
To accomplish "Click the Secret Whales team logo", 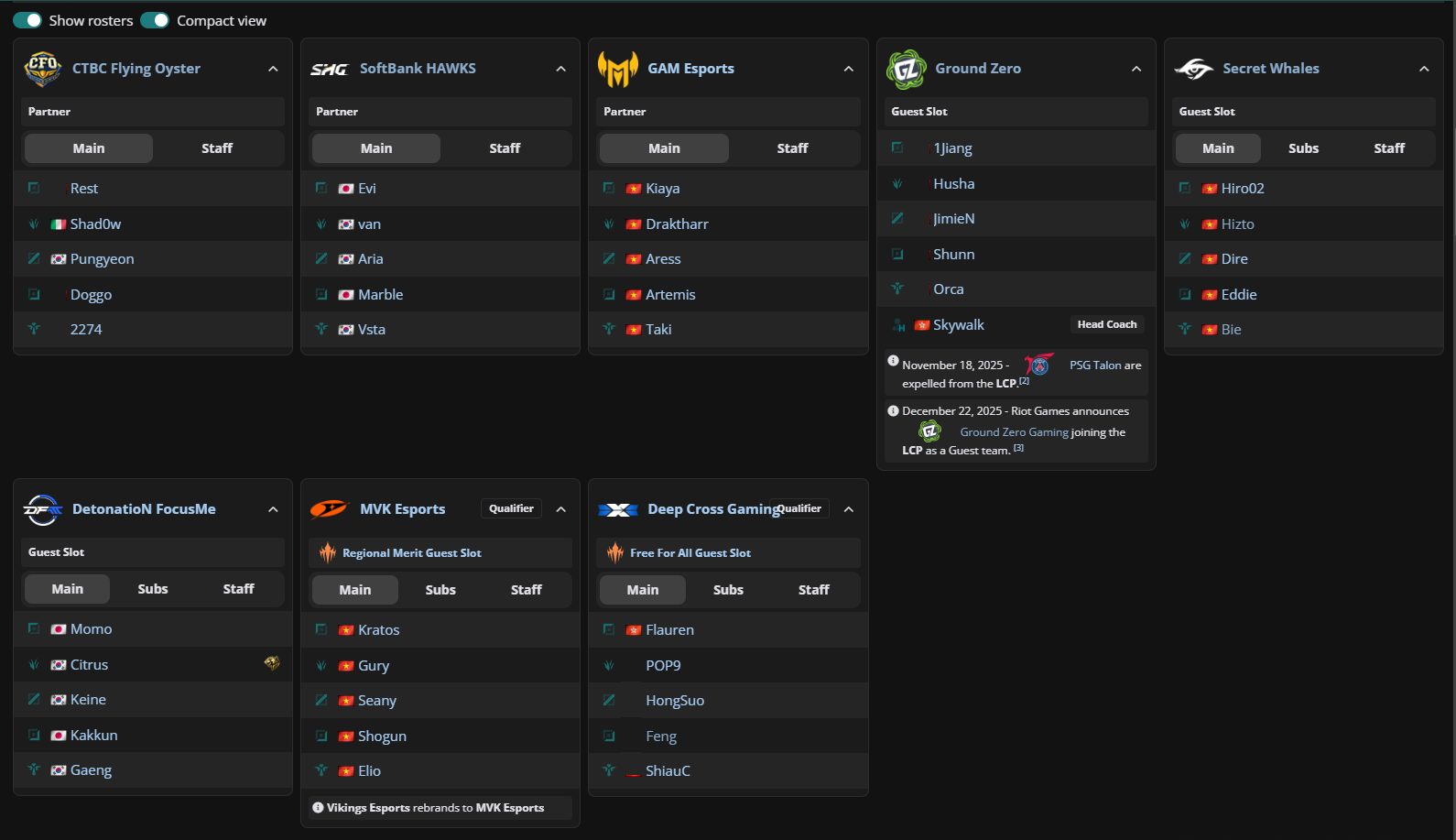I will (x=1193, y=69).
